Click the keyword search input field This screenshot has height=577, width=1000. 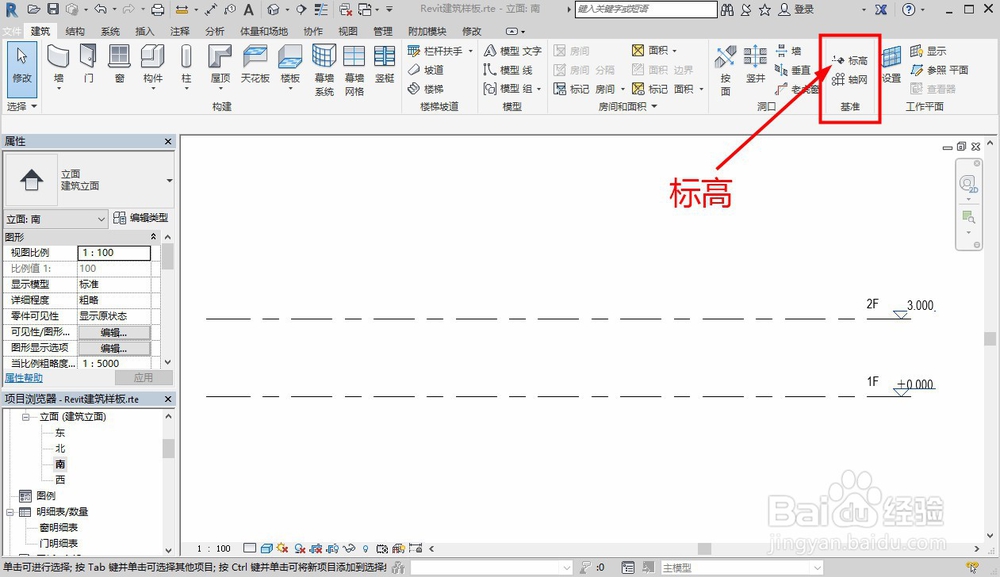point(645,9)
